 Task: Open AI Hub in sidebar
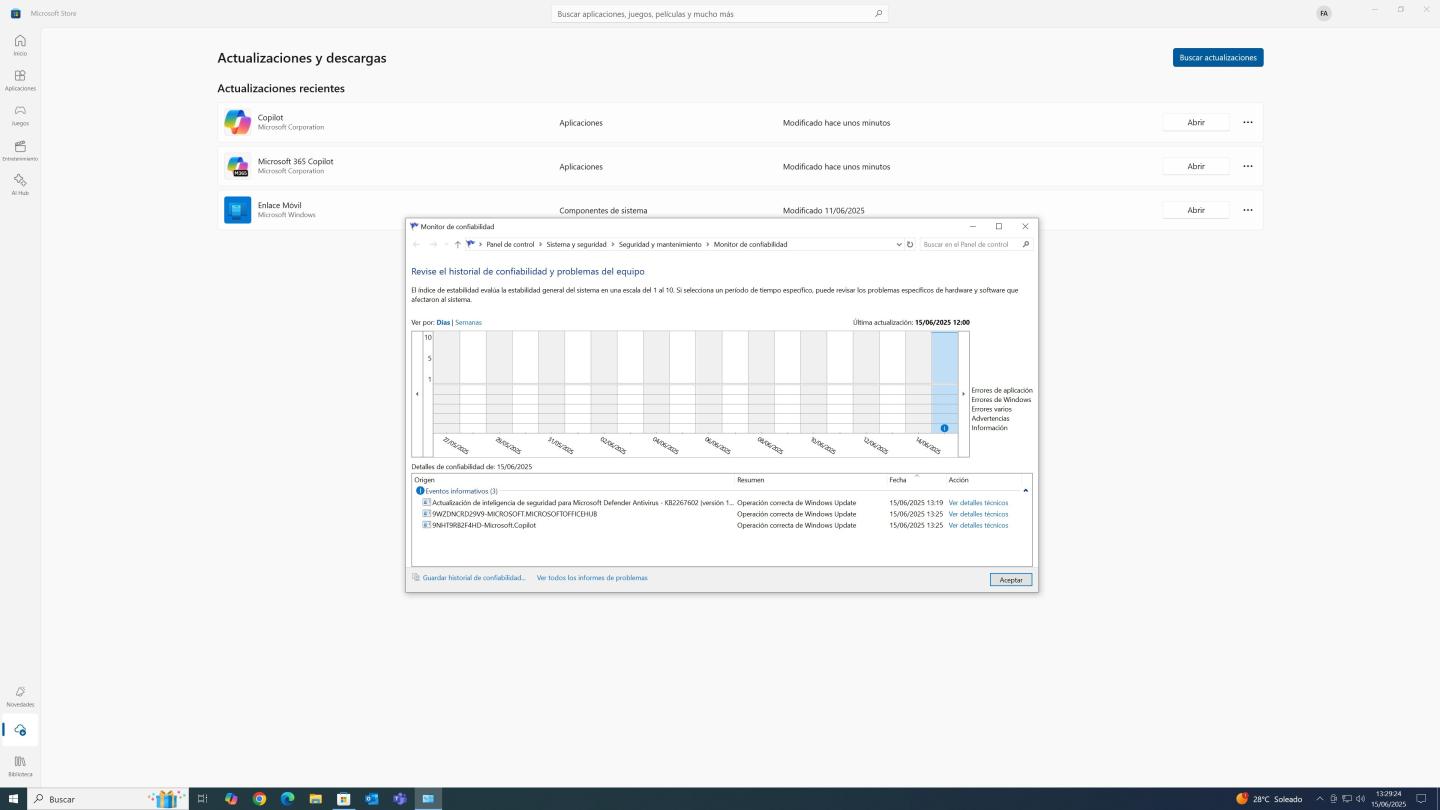coord(20,184)
